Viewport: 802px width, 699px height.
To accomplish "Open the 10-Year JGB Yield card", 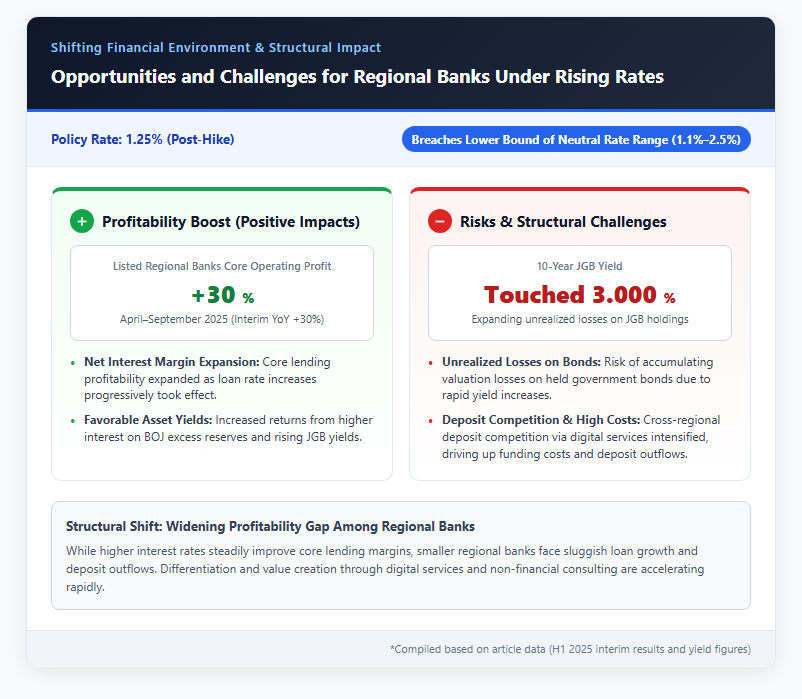I will point(580,293).
